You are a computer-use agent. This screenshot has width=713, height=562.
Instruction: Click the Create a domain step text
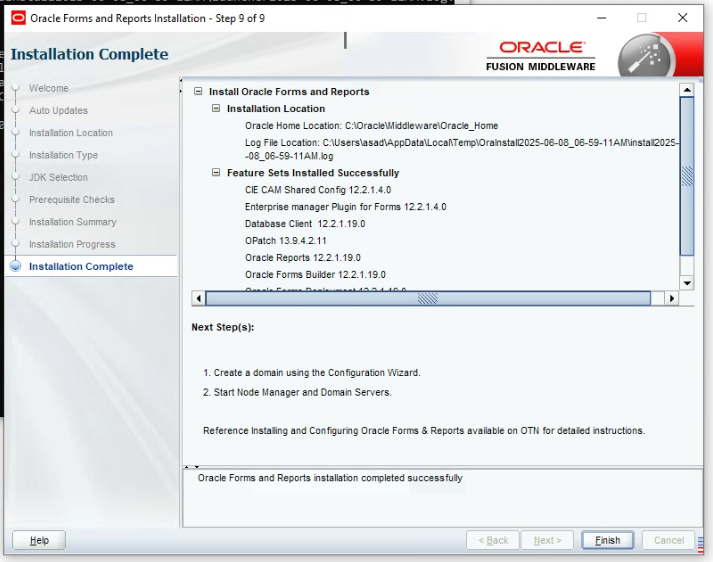click(x=311, y=372)
